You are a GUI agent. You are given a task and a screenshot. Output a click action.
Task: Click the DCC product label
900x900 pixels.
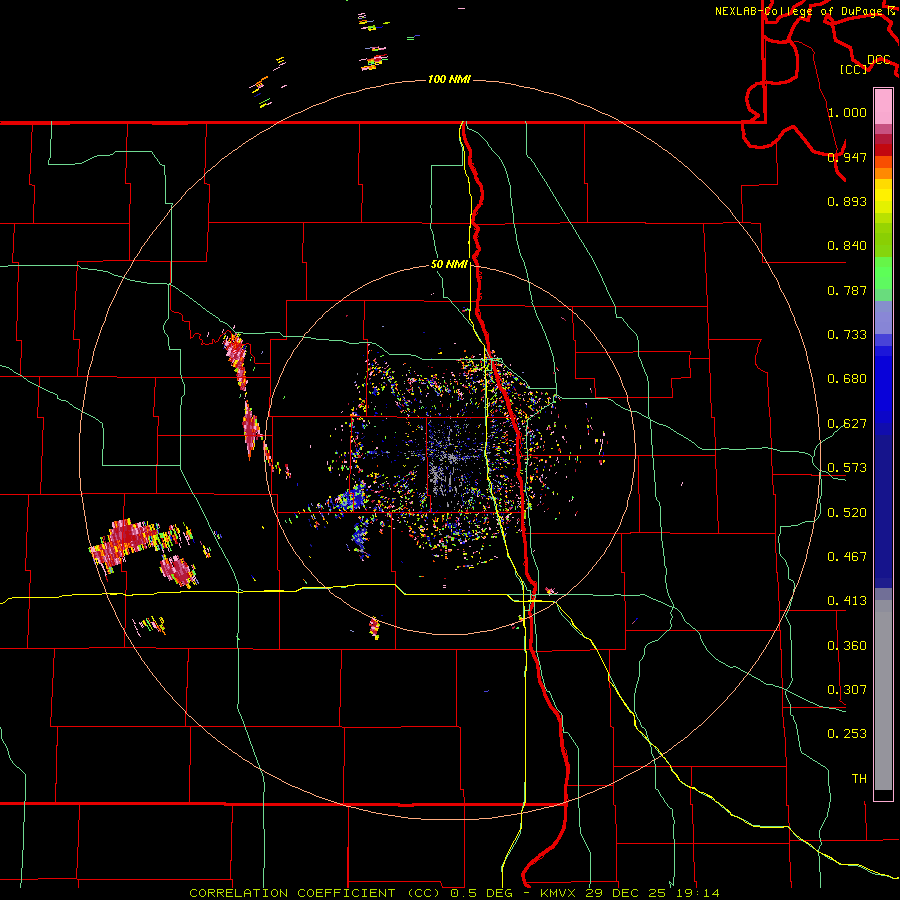[x=879, y=60]
